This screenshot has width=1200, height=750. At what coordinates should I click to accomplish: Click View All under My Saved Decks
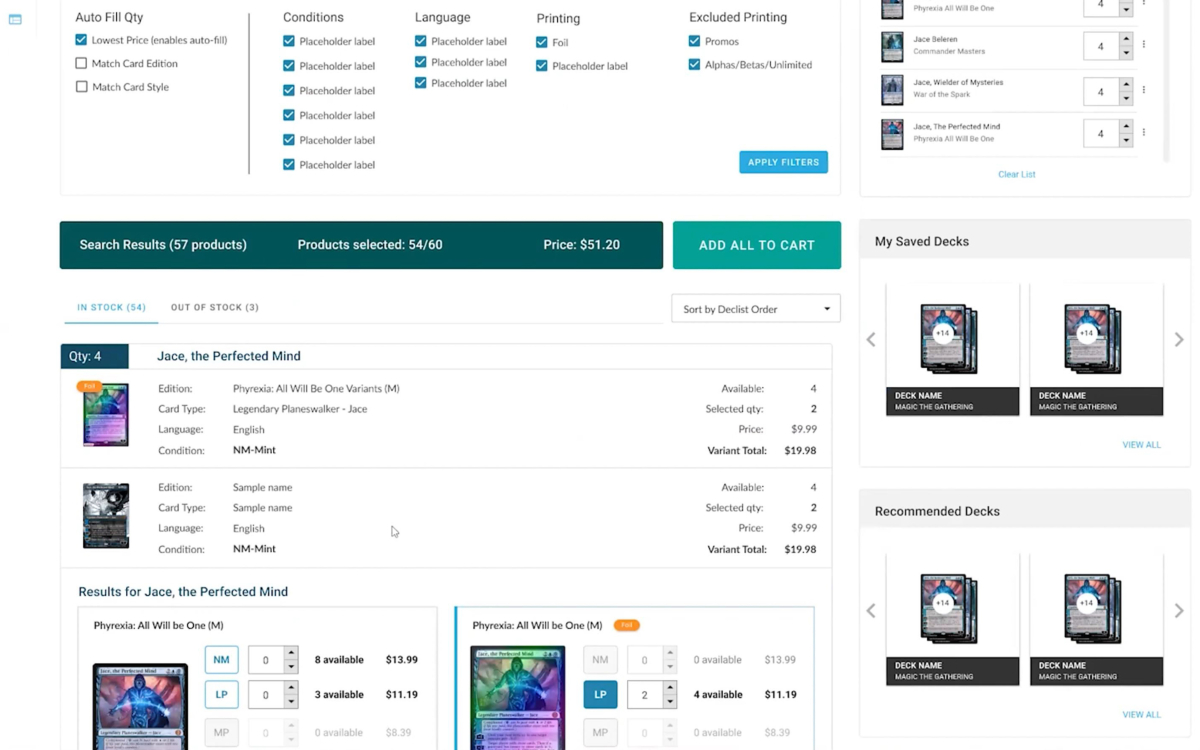point(1141,445)
